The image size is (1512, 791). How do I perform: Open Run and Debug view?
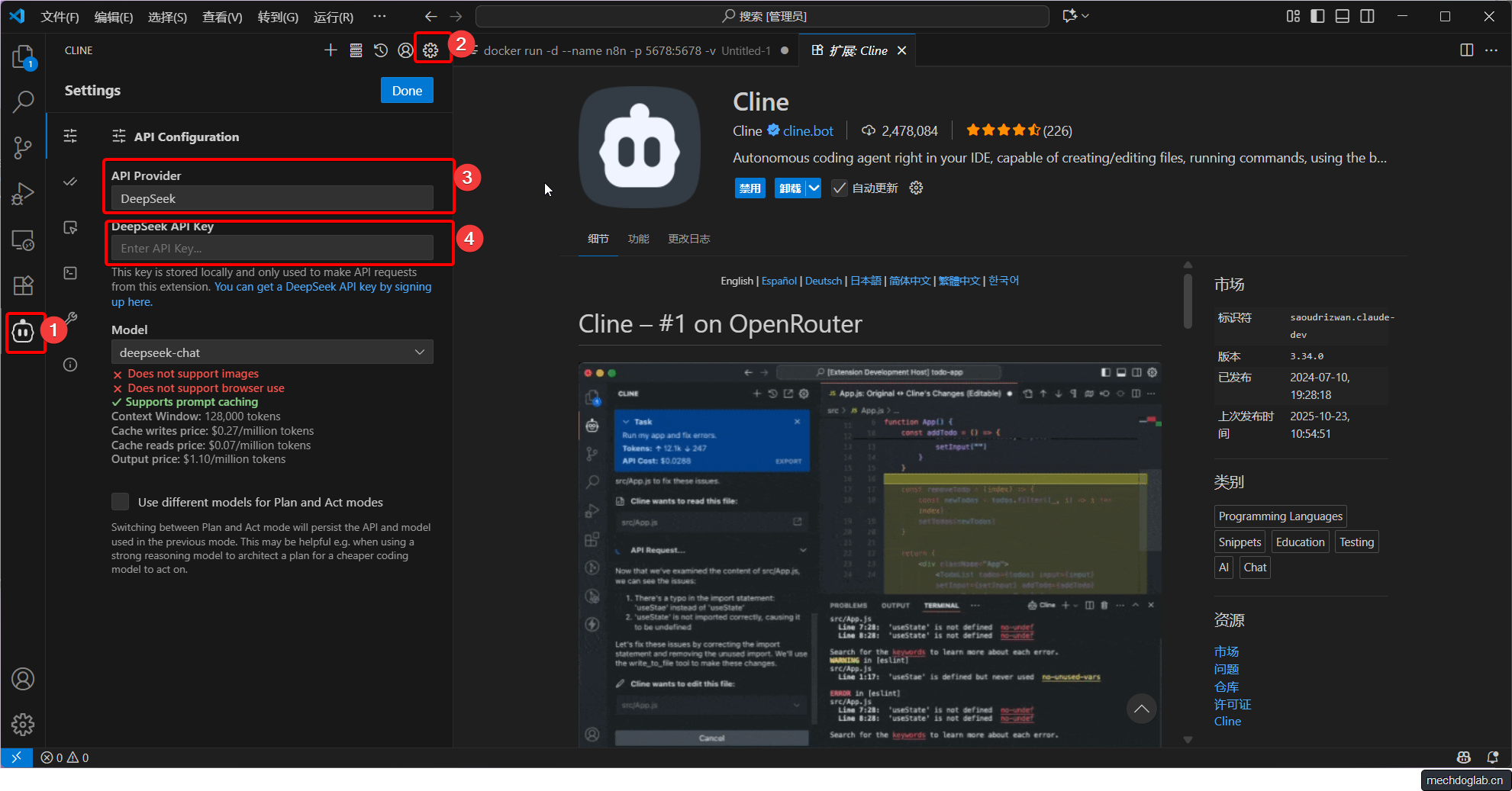(x=23, y=194)
